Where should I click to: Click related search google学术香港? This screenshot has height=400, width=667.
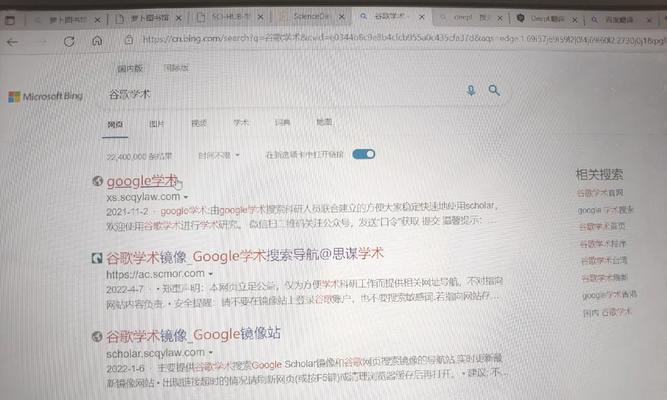[x=610, y=294]
